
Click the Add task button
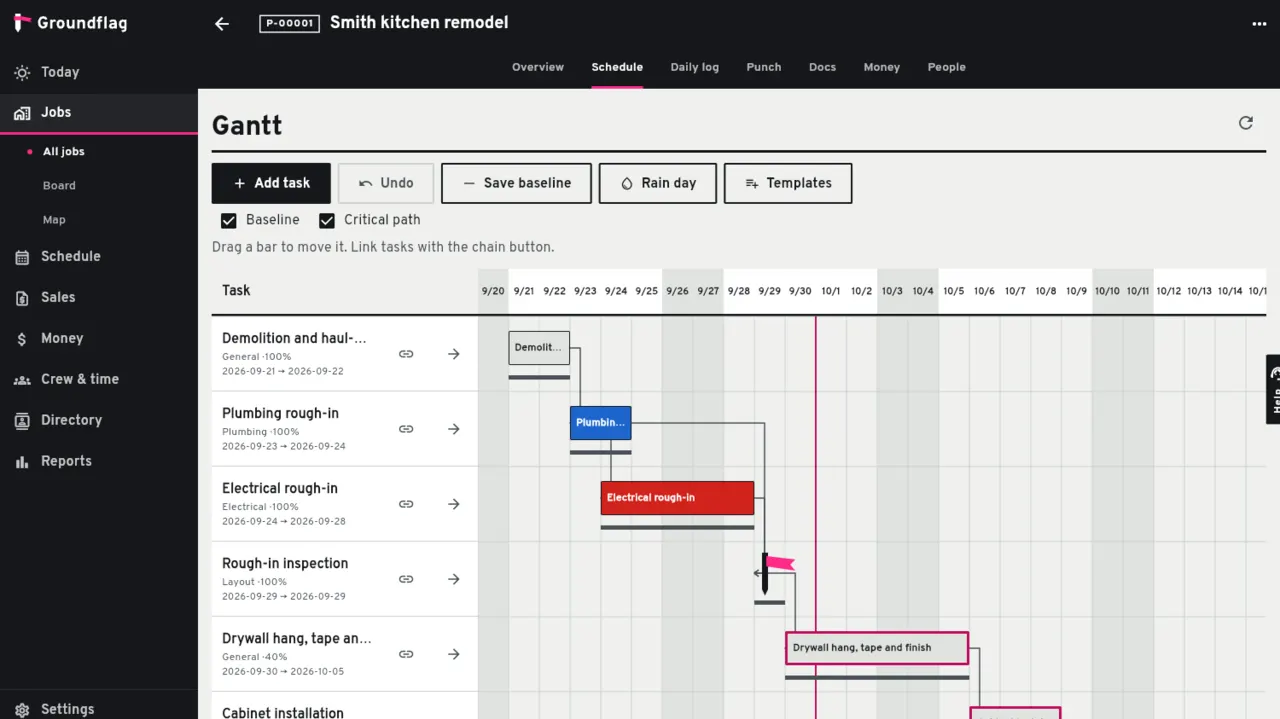pyautogui.click(x=271, y=183)
